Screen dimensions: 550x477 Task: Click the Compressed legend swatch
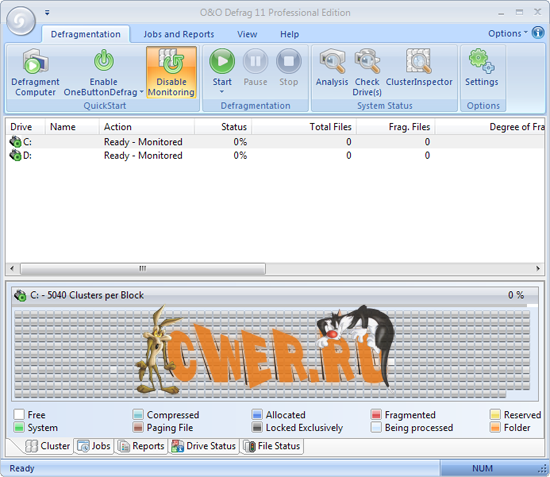click(x=138, y=415)
